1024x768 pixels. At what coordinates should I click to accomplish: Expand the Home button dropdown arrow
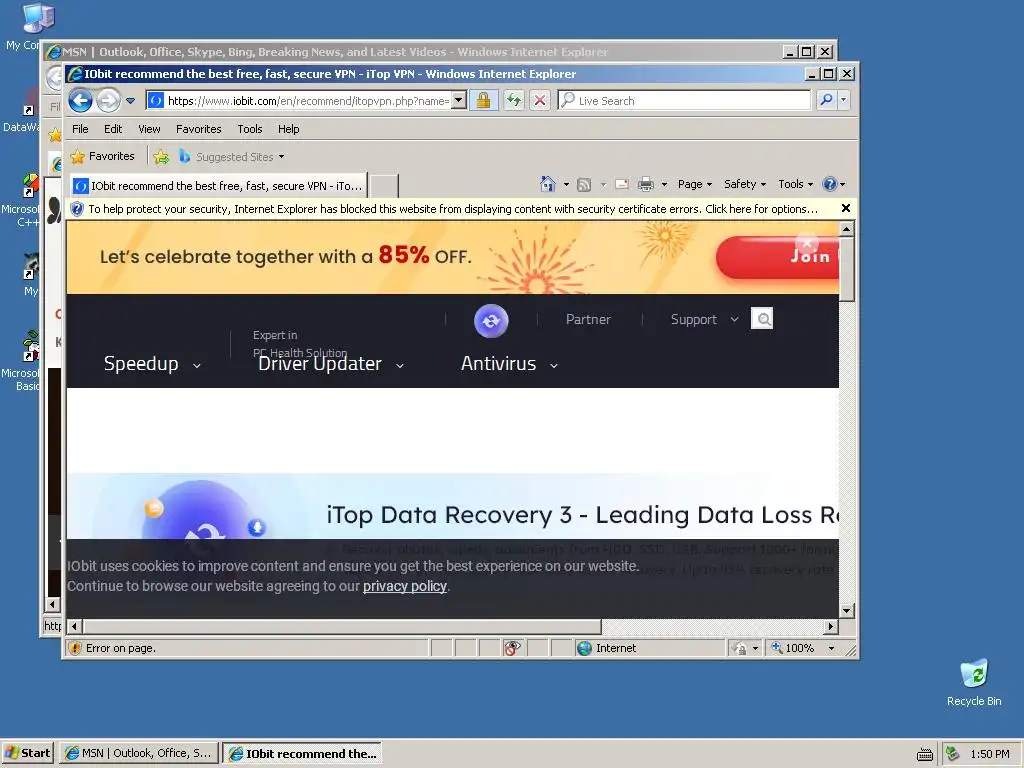(x=566, y=185)
